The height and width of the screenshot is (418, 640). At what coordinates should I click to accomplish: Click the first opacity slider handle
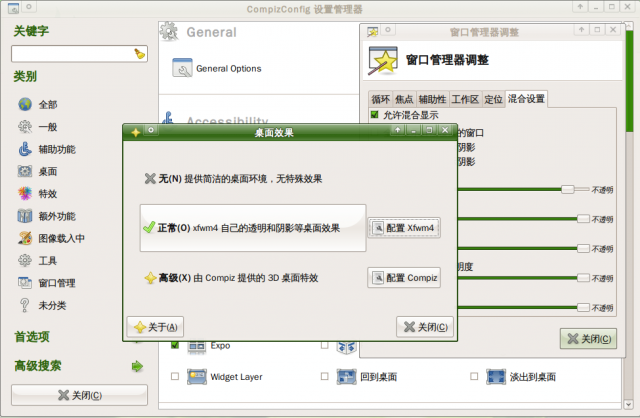point(568,189)
